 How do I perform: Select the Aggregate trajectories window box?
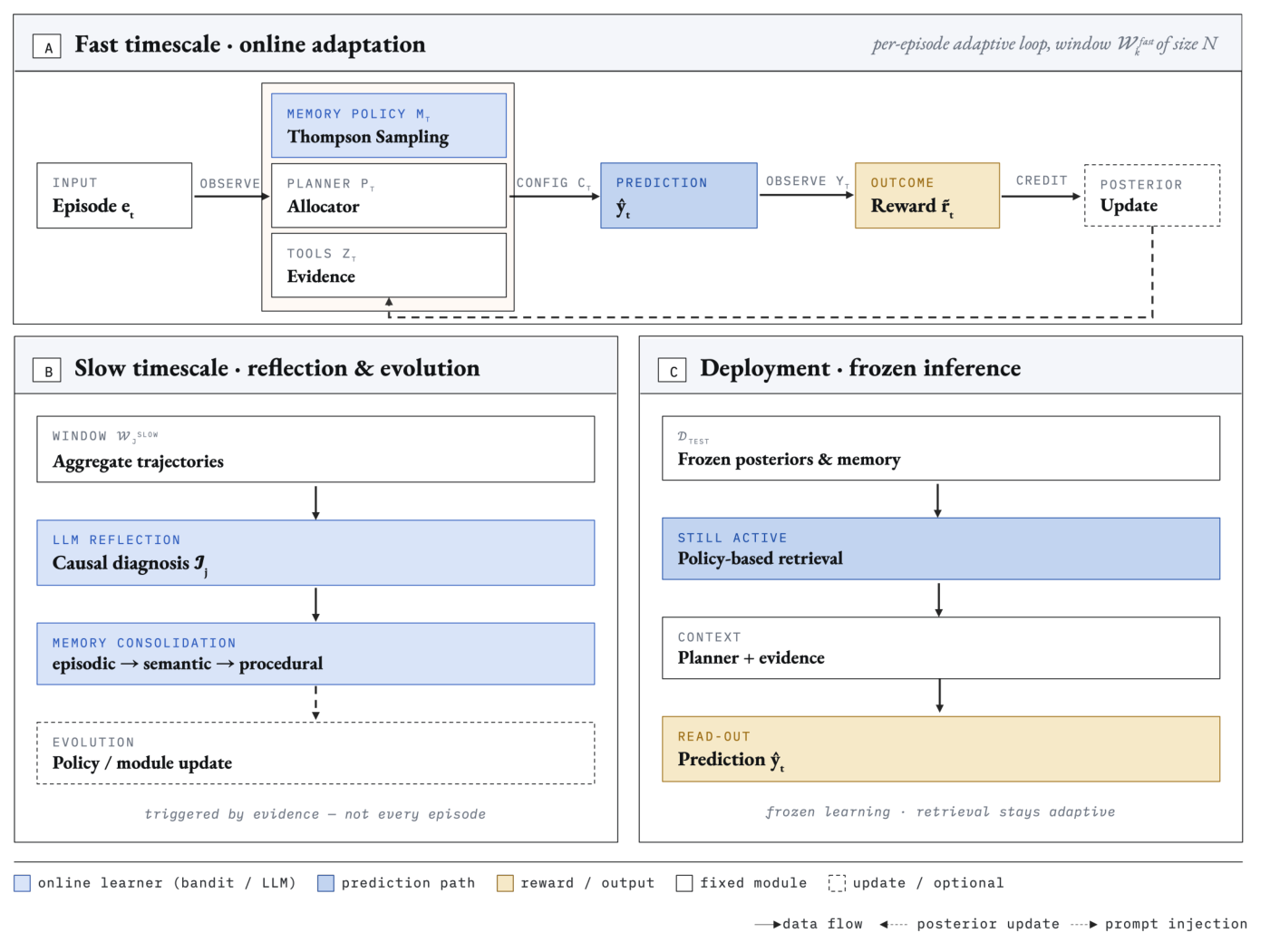click(315, 450)
